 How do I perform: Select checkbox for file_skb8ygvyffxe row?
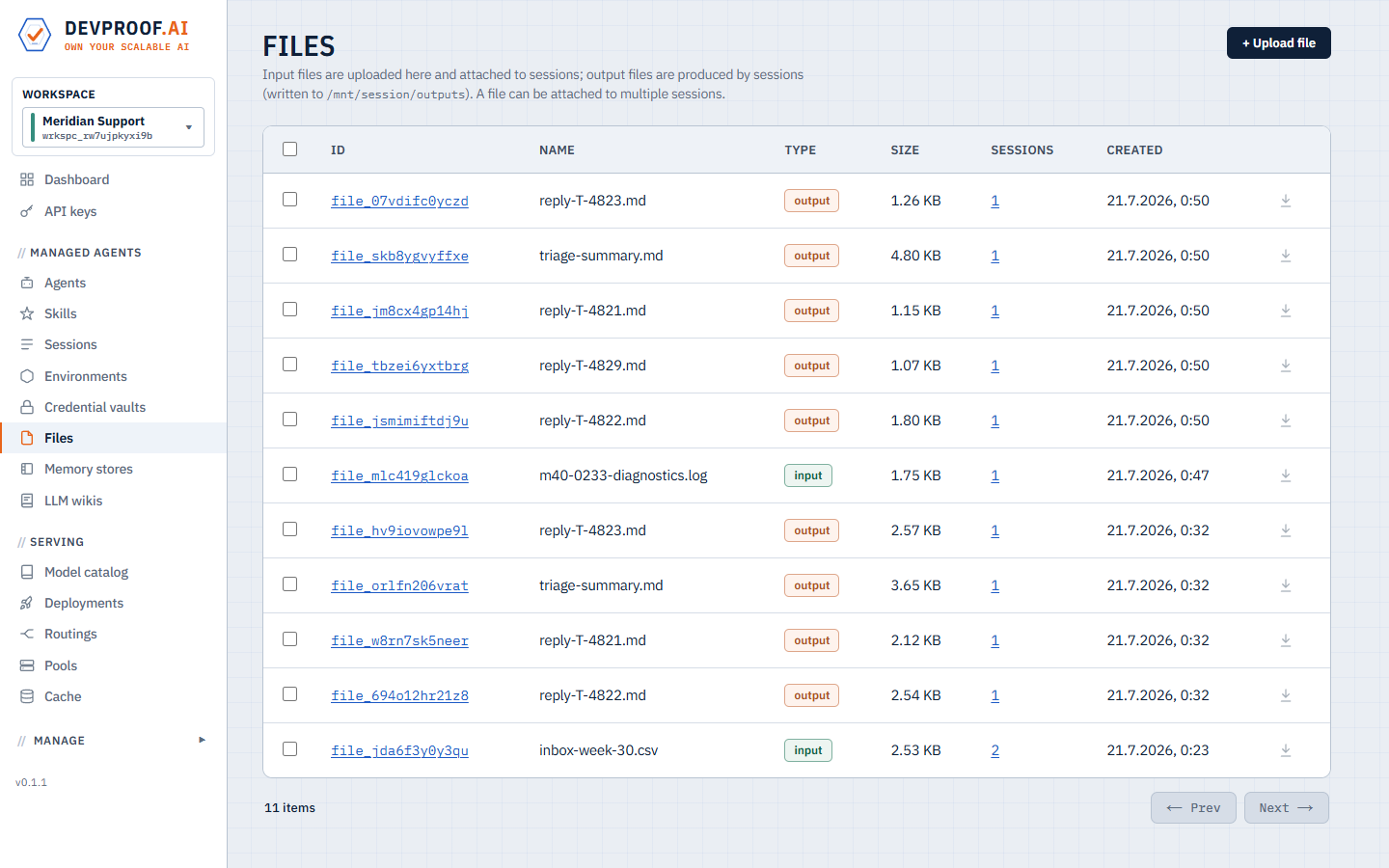(289, 254)
